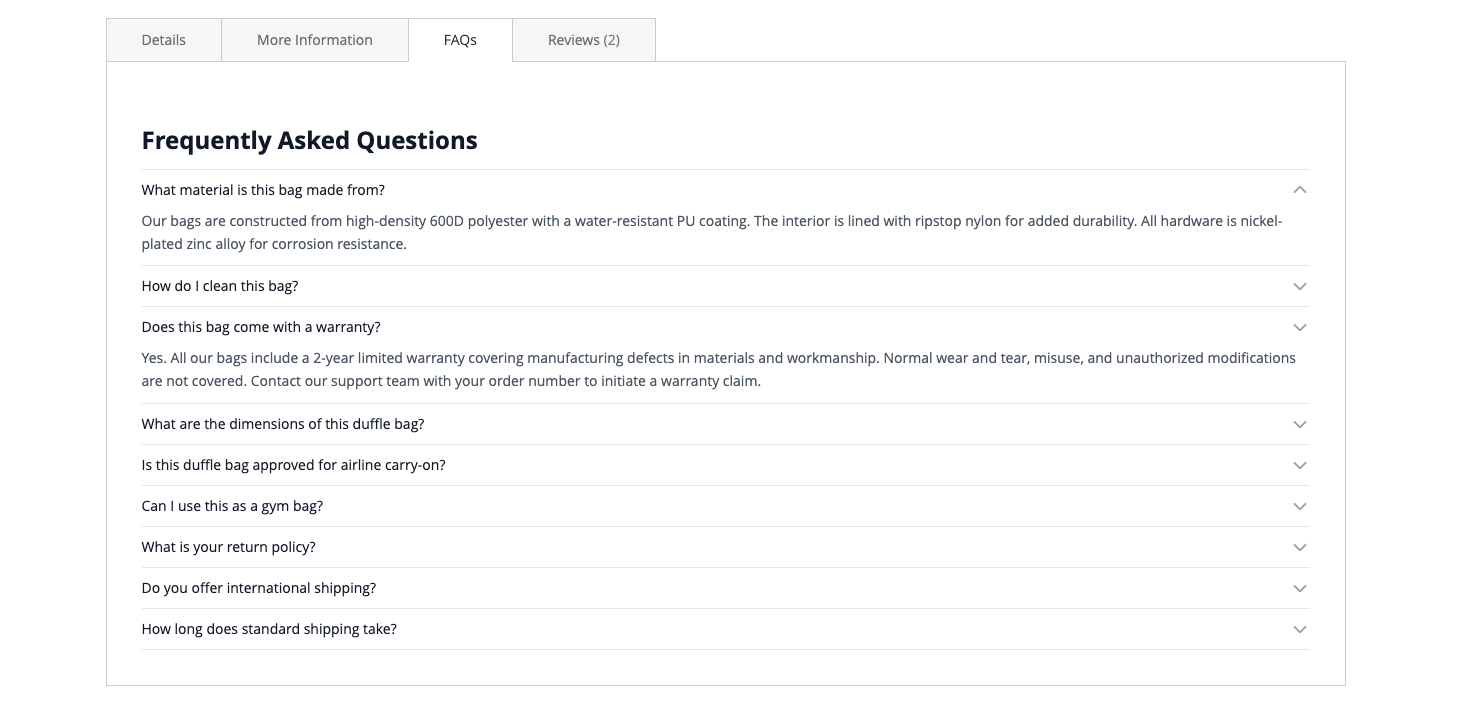Click 'What are the dimensions of this duffle bag?'

coord(283,424)
